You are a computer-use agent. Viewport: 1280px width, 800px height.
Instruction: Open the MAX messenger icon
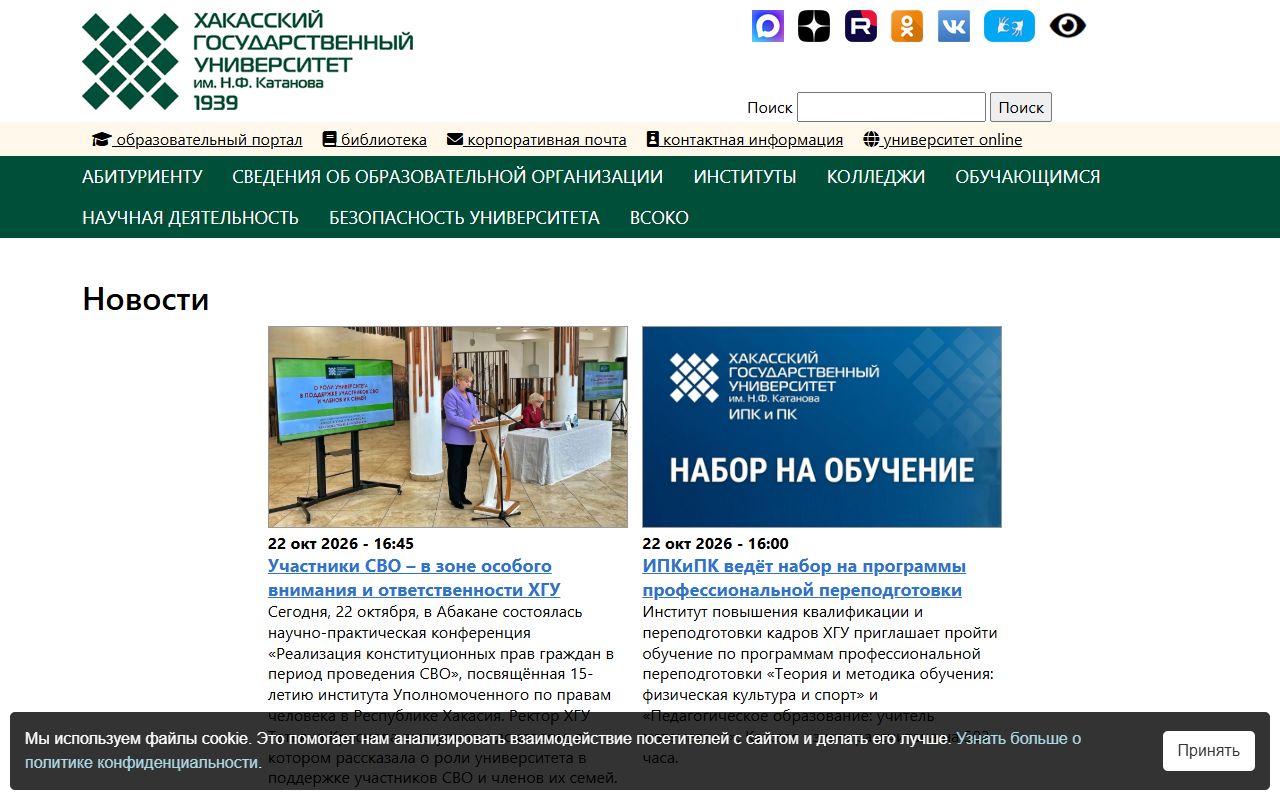[768, 26]
